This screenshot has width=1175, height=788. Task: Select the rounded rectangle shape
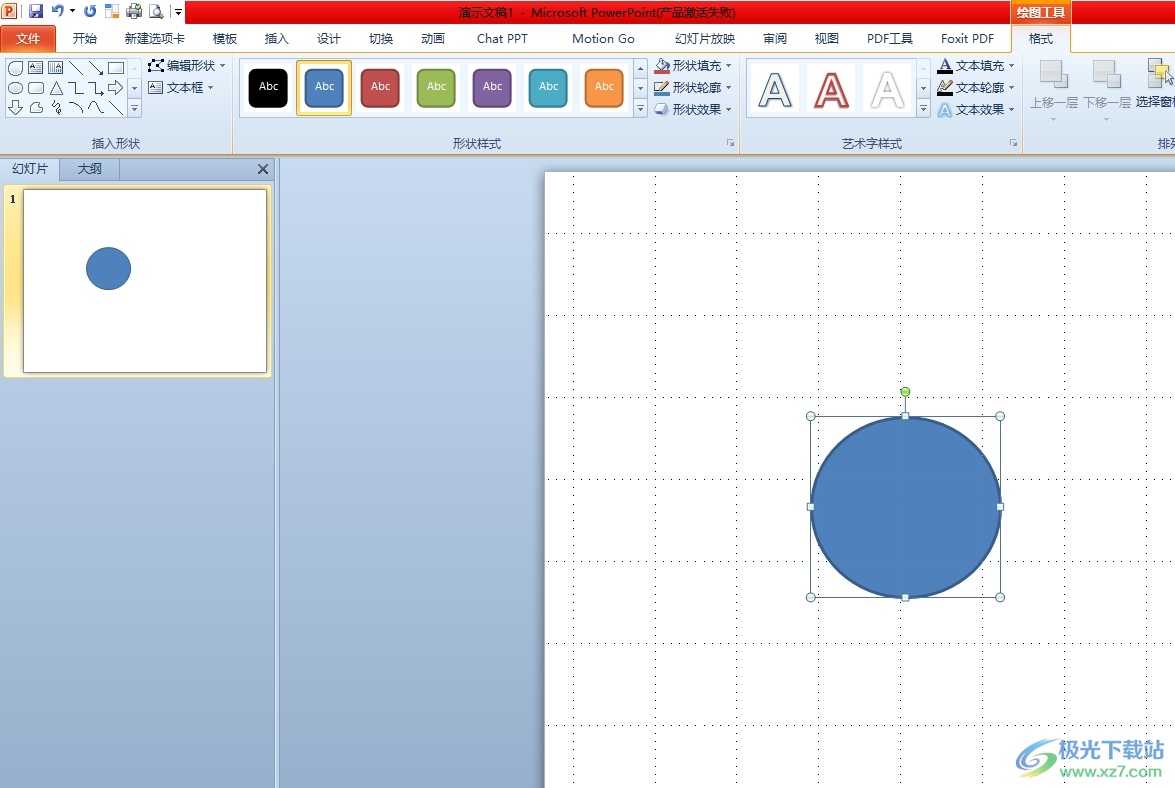(35, 88)
